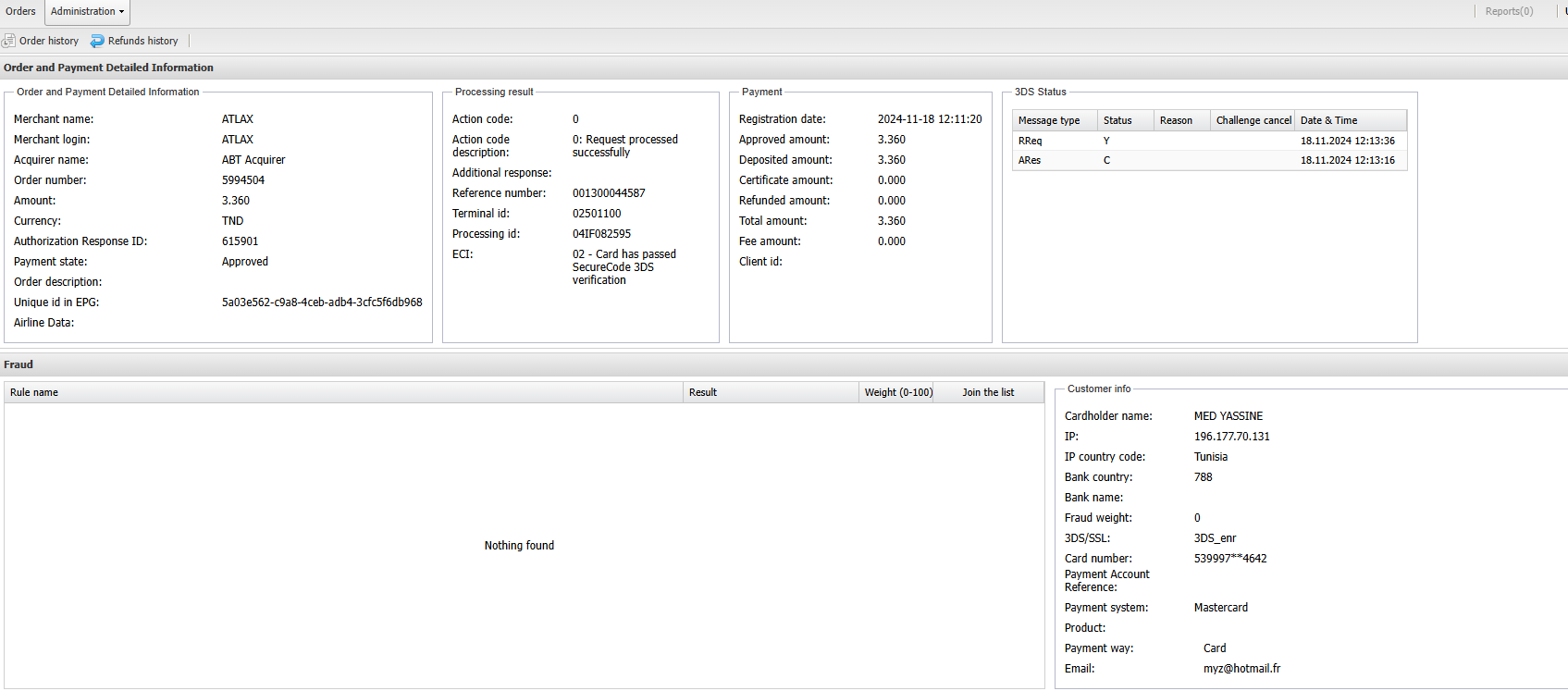Screen dimensions: 1568x691
Task: Click the order number 5994504 value
Action: click(243, 180)
